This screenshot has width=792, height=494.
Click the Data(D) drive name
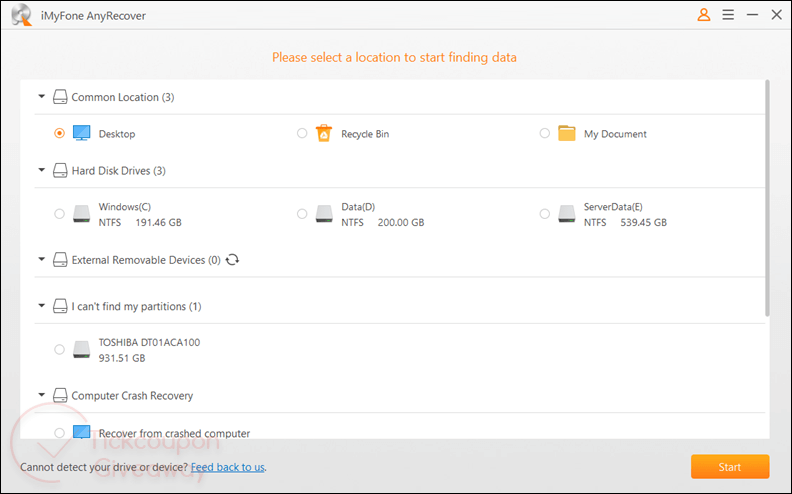(x=358, y=207)
